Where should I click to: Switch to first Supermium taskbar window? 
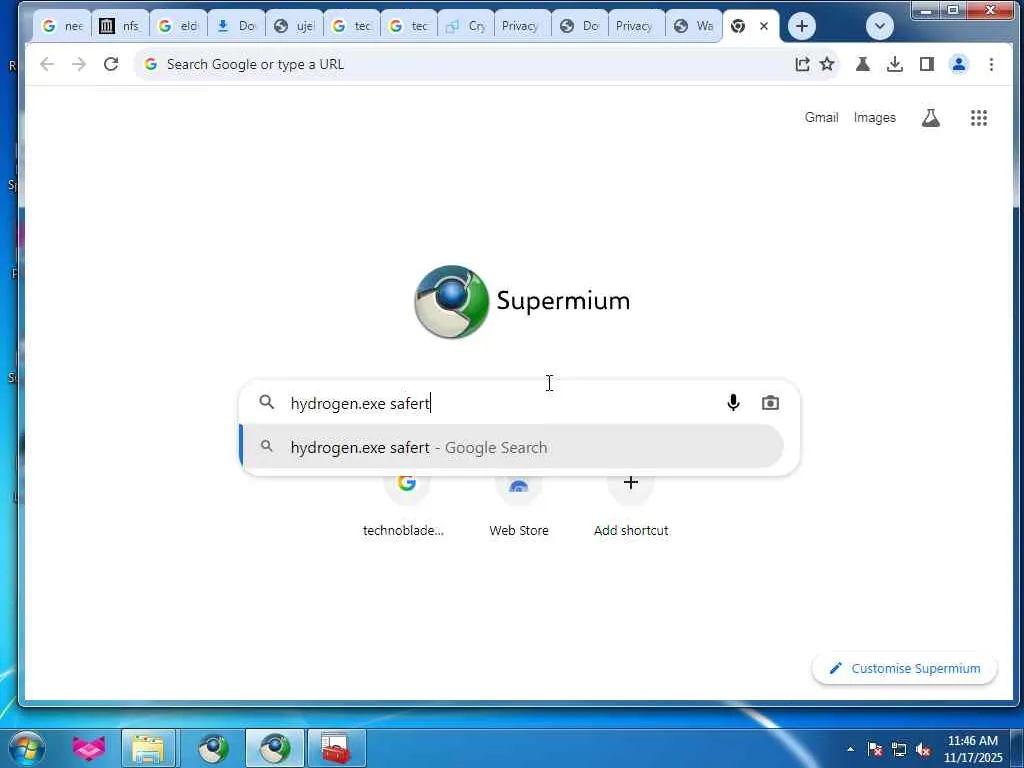click(213, 748)
